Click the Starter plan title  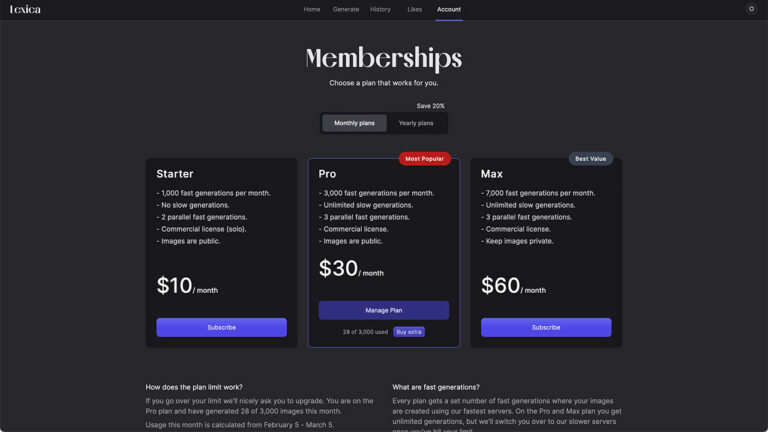point(175,174)
